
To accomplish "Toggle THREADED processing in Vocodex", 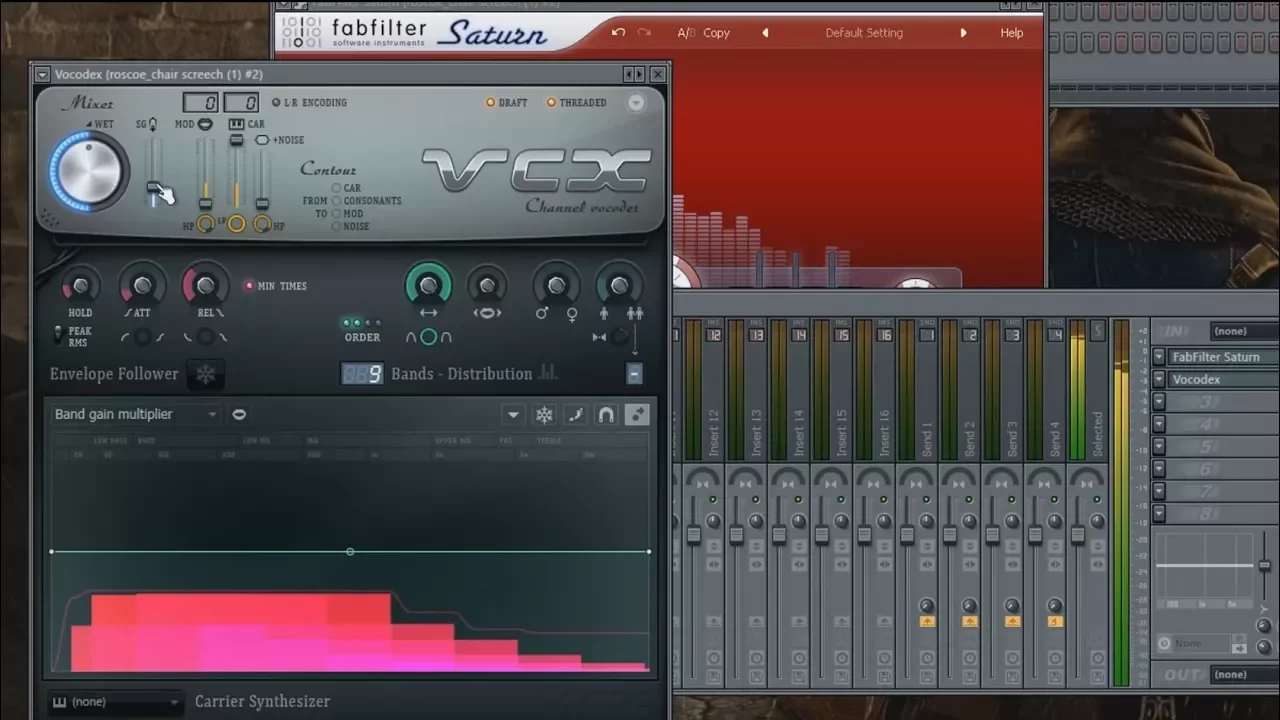I will click(576, 102).
